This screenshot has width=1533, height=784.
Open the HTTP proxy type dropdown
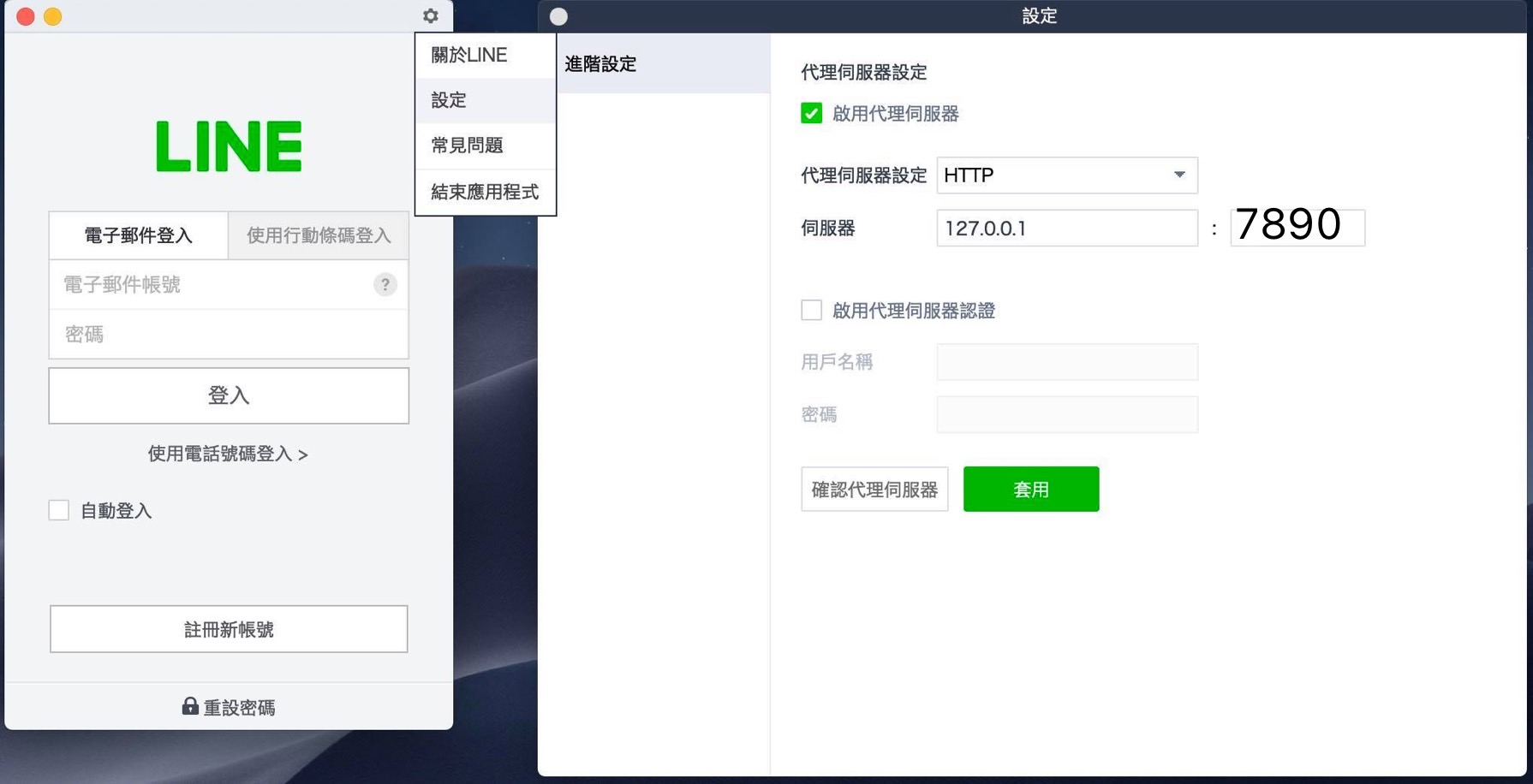[1067, 175]
